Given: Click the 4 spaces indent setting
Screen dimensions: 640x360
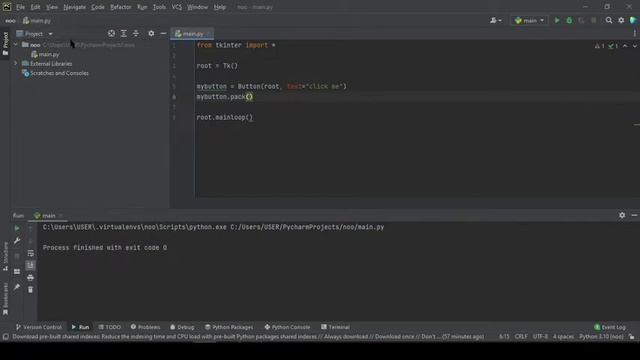Looking at the screenshot, I should tap(563, 337).
